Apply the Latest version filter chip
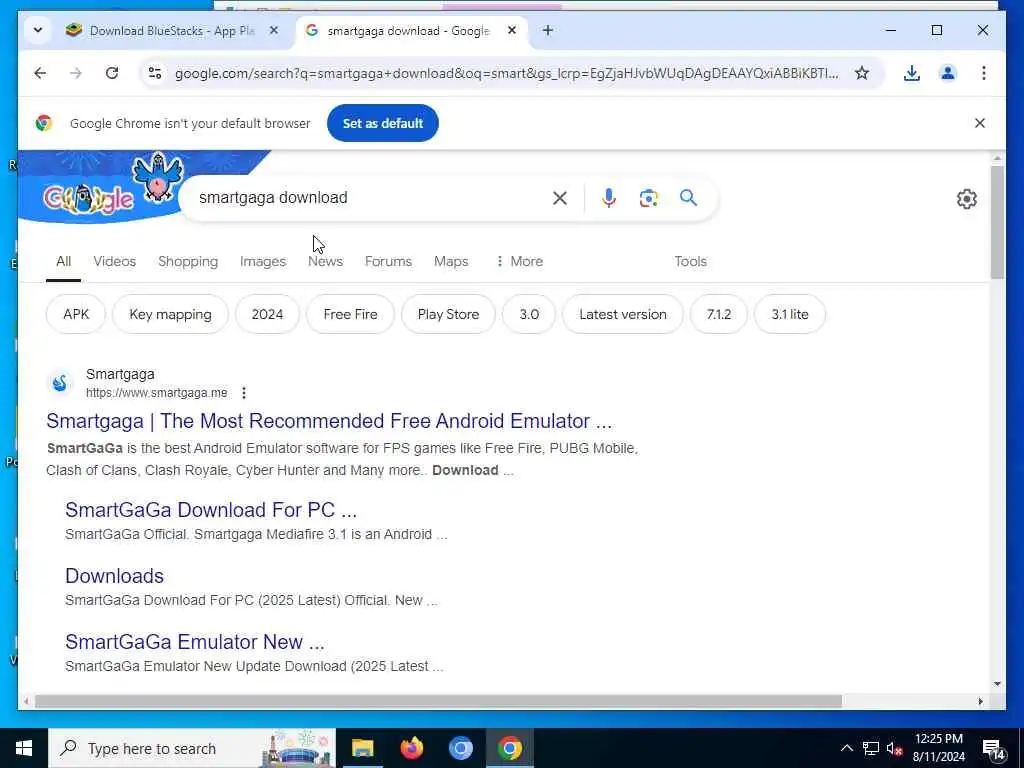 [x=622, y=314]
